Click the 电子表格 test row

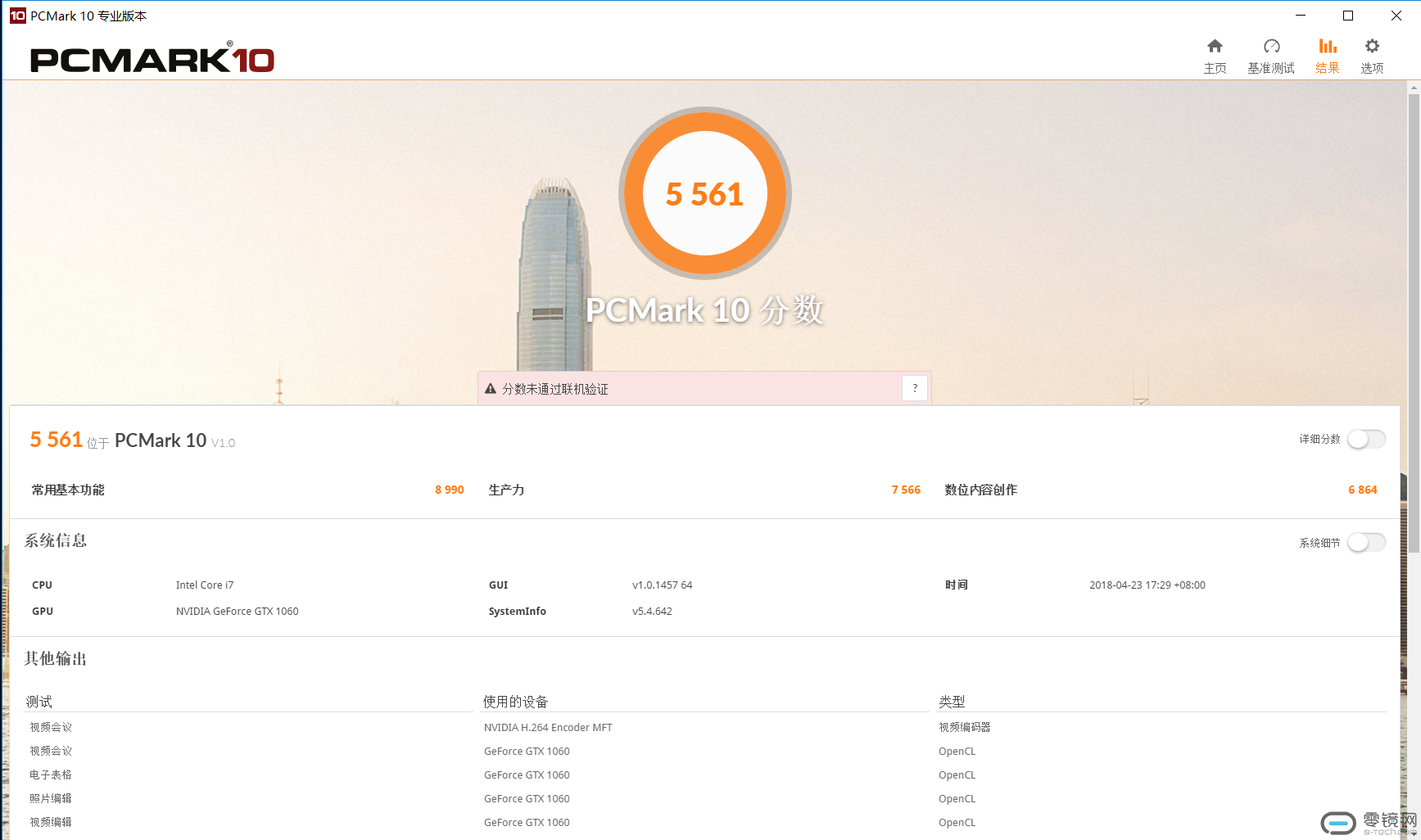(51, 775)
